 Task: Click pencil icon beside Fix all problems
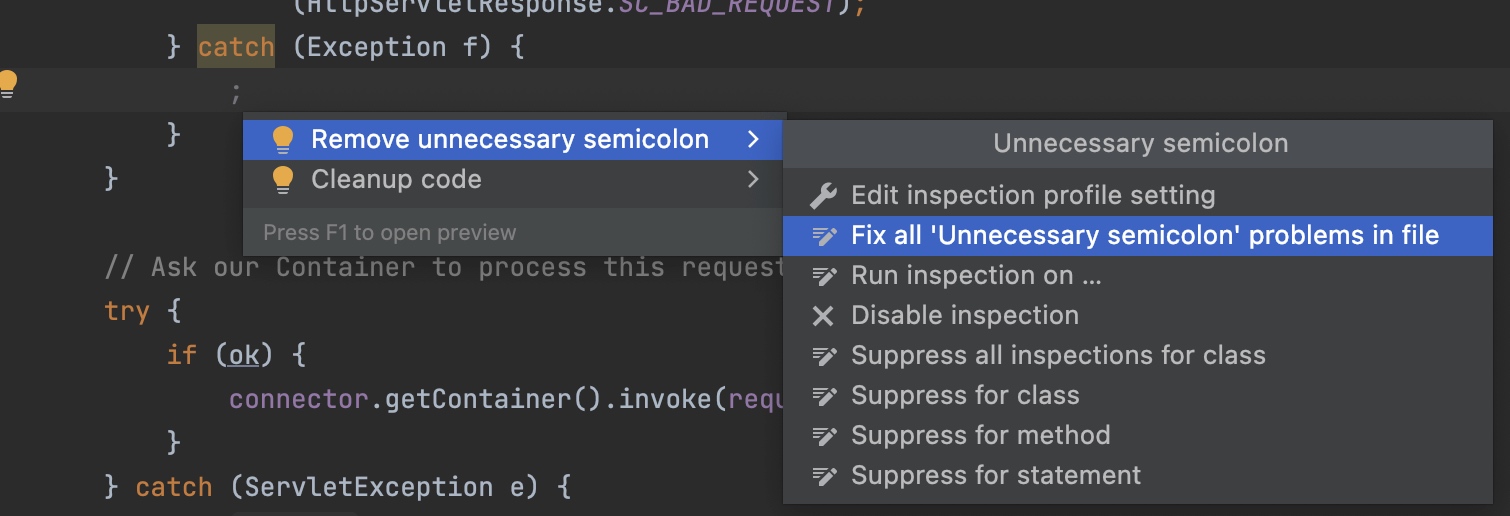823,236
